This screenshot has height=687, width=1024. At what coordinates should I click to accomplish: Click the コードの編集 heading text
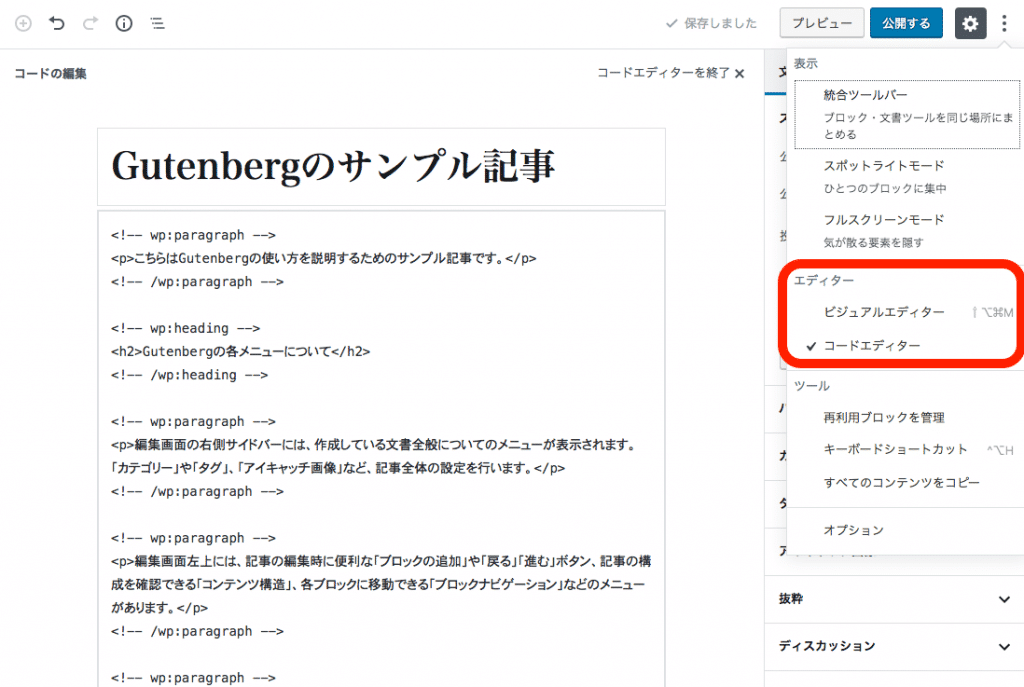coord(50,73)
